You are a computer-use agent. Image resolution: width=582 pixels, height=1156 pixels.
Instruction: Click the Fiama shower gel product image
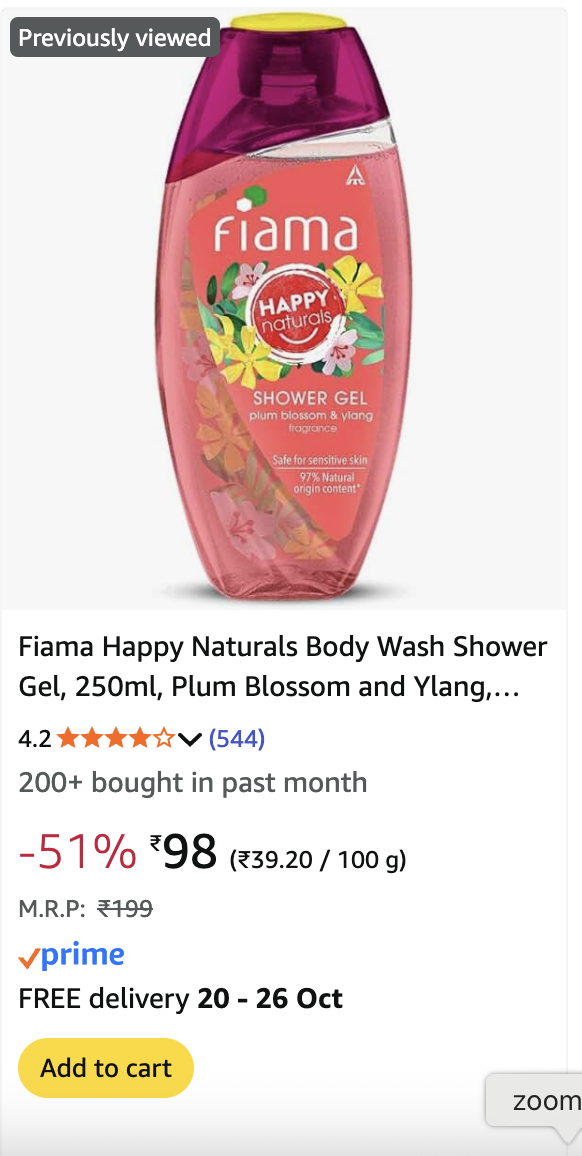coord(284,308)
